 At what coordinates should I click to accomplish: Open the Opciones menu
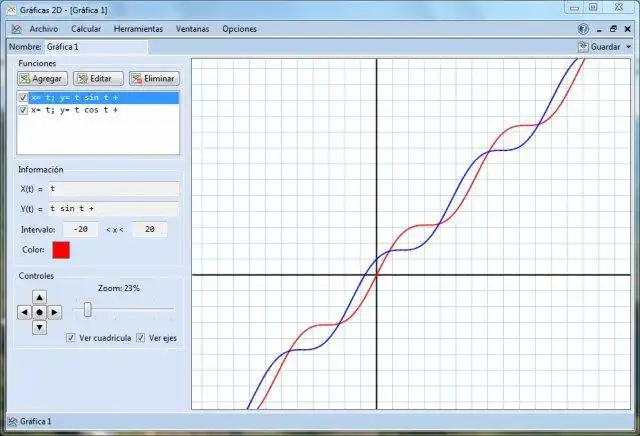click(240, 29)
